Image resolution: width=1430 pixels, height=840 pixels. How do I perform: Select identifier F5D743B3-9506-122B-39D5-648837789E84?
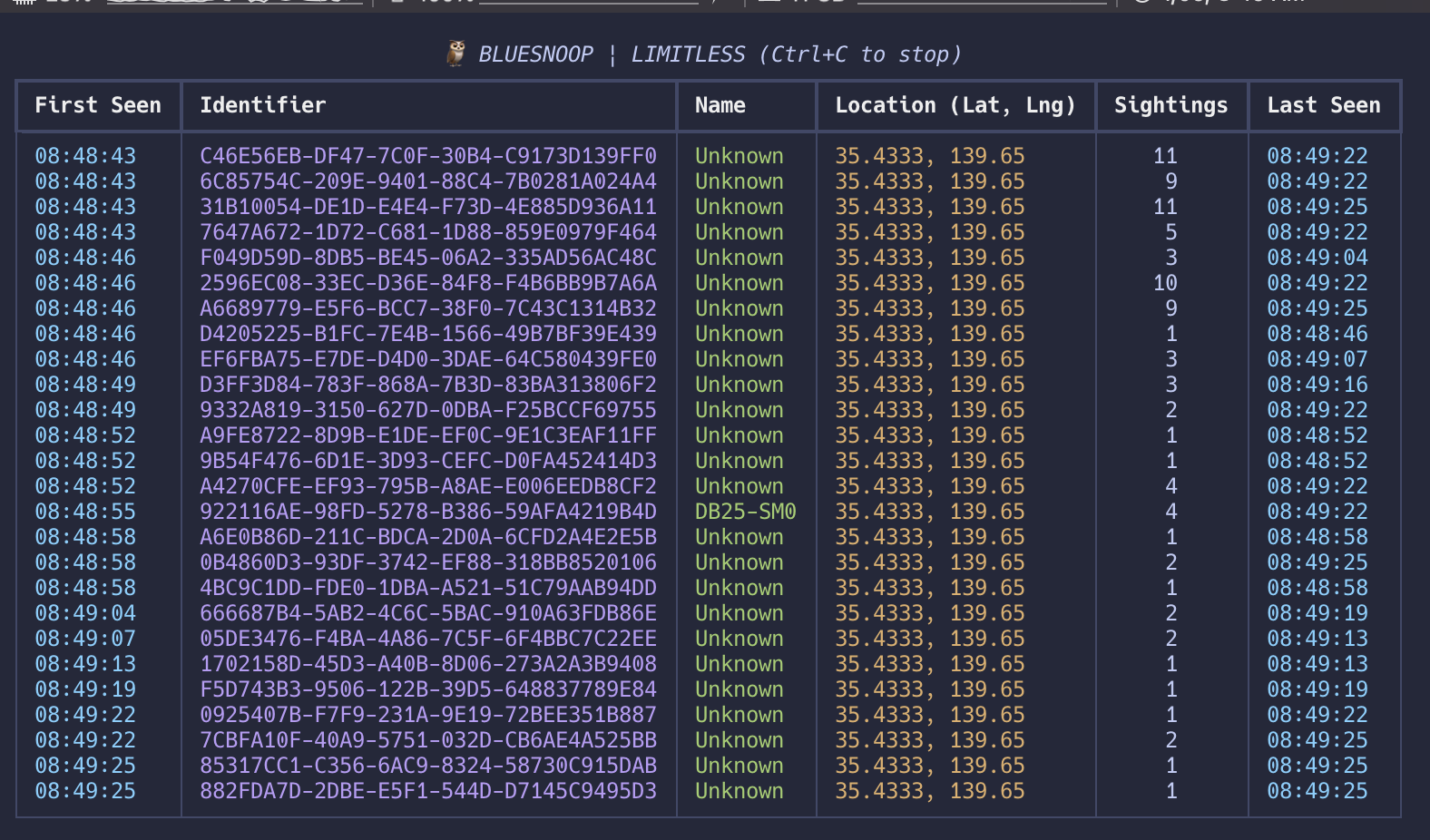[428, 689]
